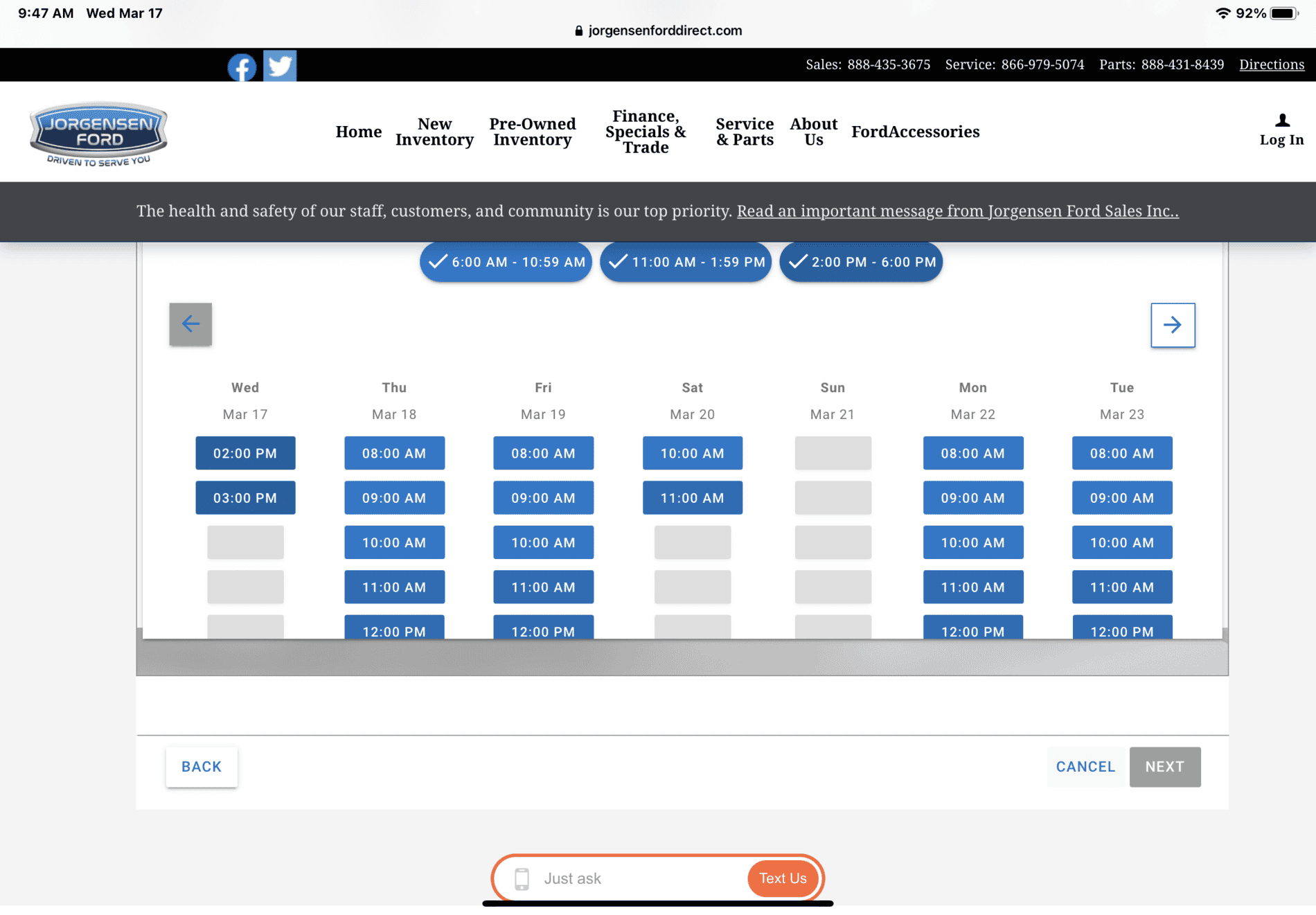Open the New Inventory menu
This screenshot has width=1316, height=915.
click(x=434, y=132)
